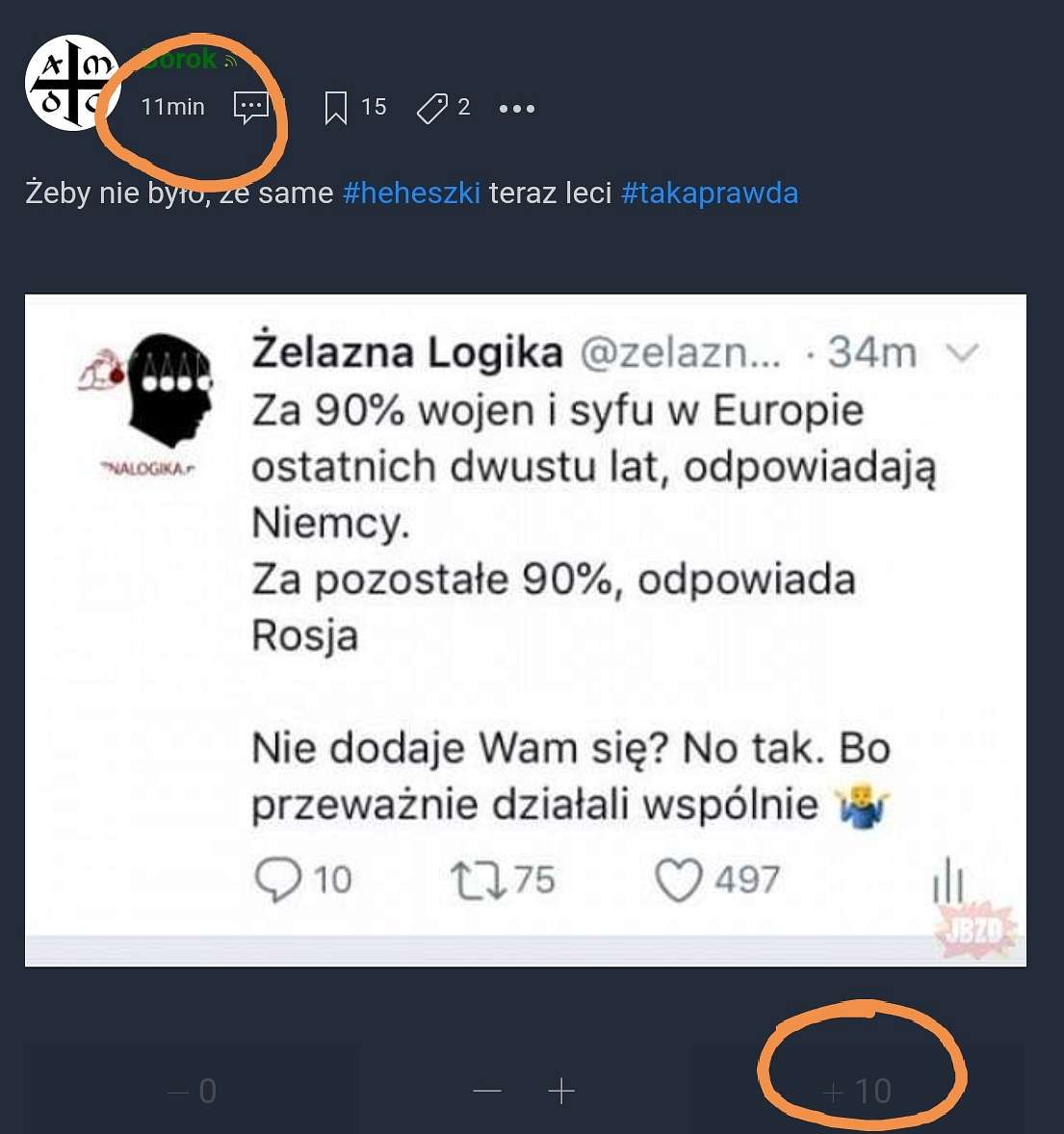Open the tweet analytics bar icon
The width and height of the screenshot is (1064, 1134).
pos(947,880)
